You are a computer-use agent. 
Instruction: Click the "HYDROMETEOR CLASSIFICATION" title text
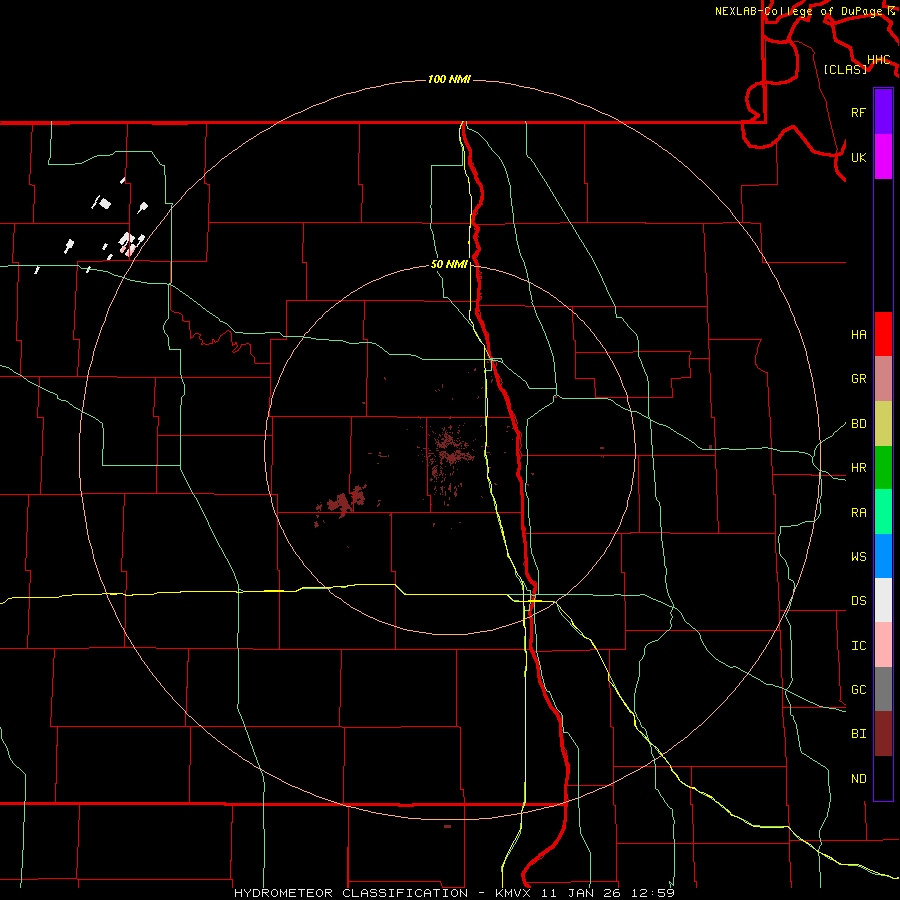[351, 893]
